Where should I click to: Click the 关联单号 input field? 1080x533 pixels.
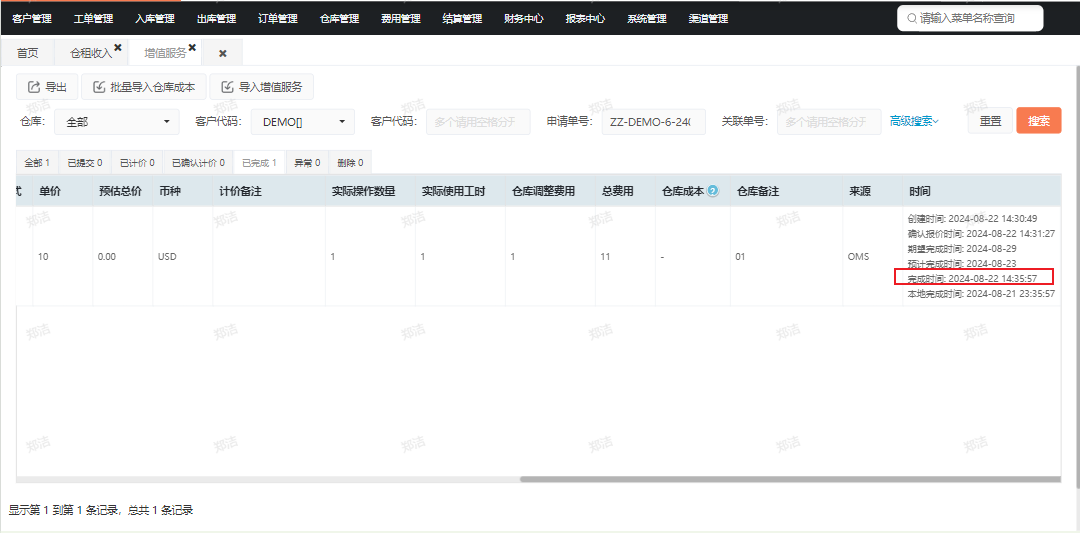pyautogui.click(x=829, y=122)
